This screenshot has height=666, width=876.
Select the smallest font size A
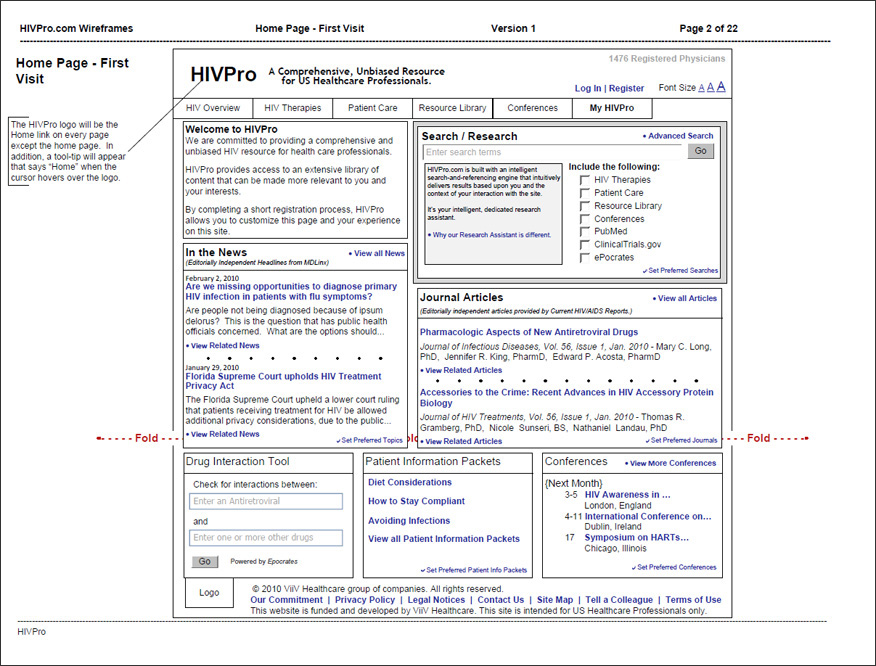point(701,88)
